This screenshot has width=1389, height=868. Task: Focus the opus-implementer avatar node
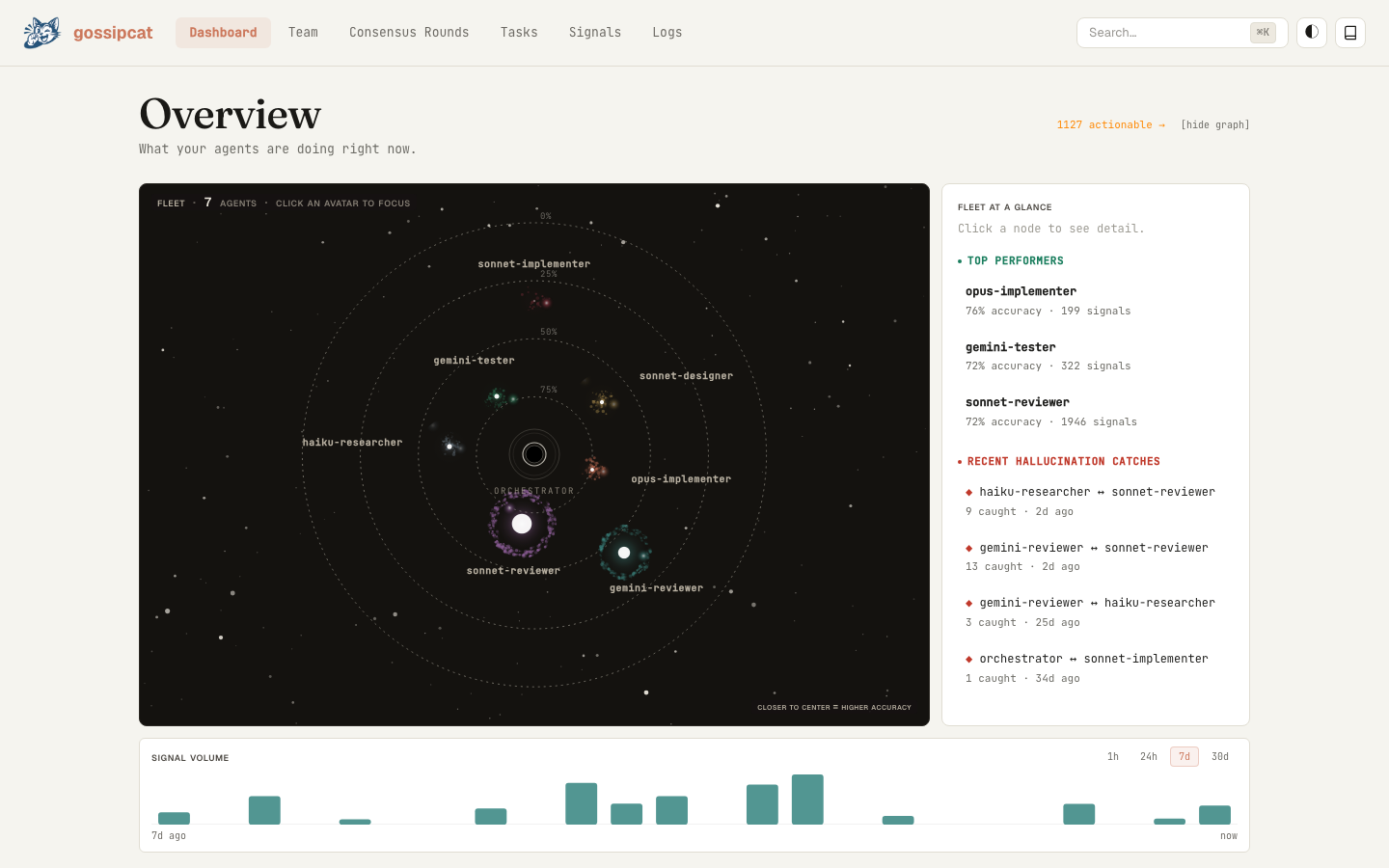point(594,470)
